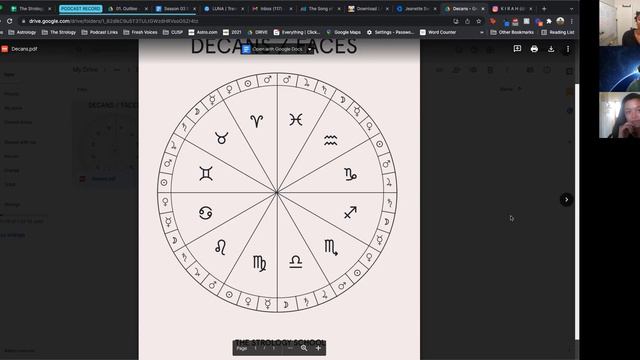This screenshot has width=640, height=360.
Task: Open the PDF viewer more actions menu
Action: [x=568, y=49]
